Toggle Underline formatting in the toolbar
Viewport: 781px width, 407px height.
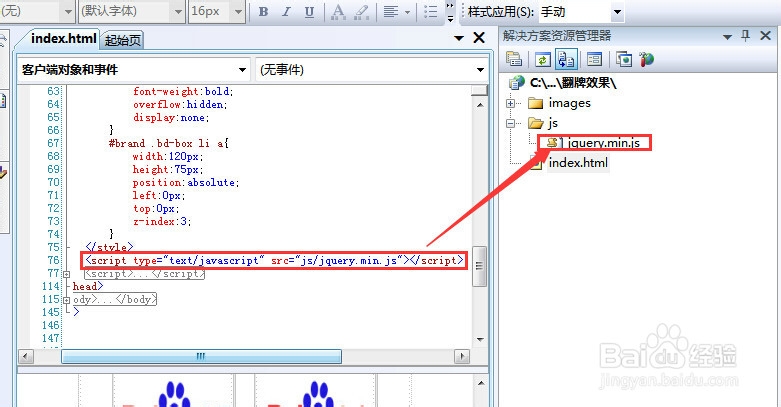coord(309,11)
